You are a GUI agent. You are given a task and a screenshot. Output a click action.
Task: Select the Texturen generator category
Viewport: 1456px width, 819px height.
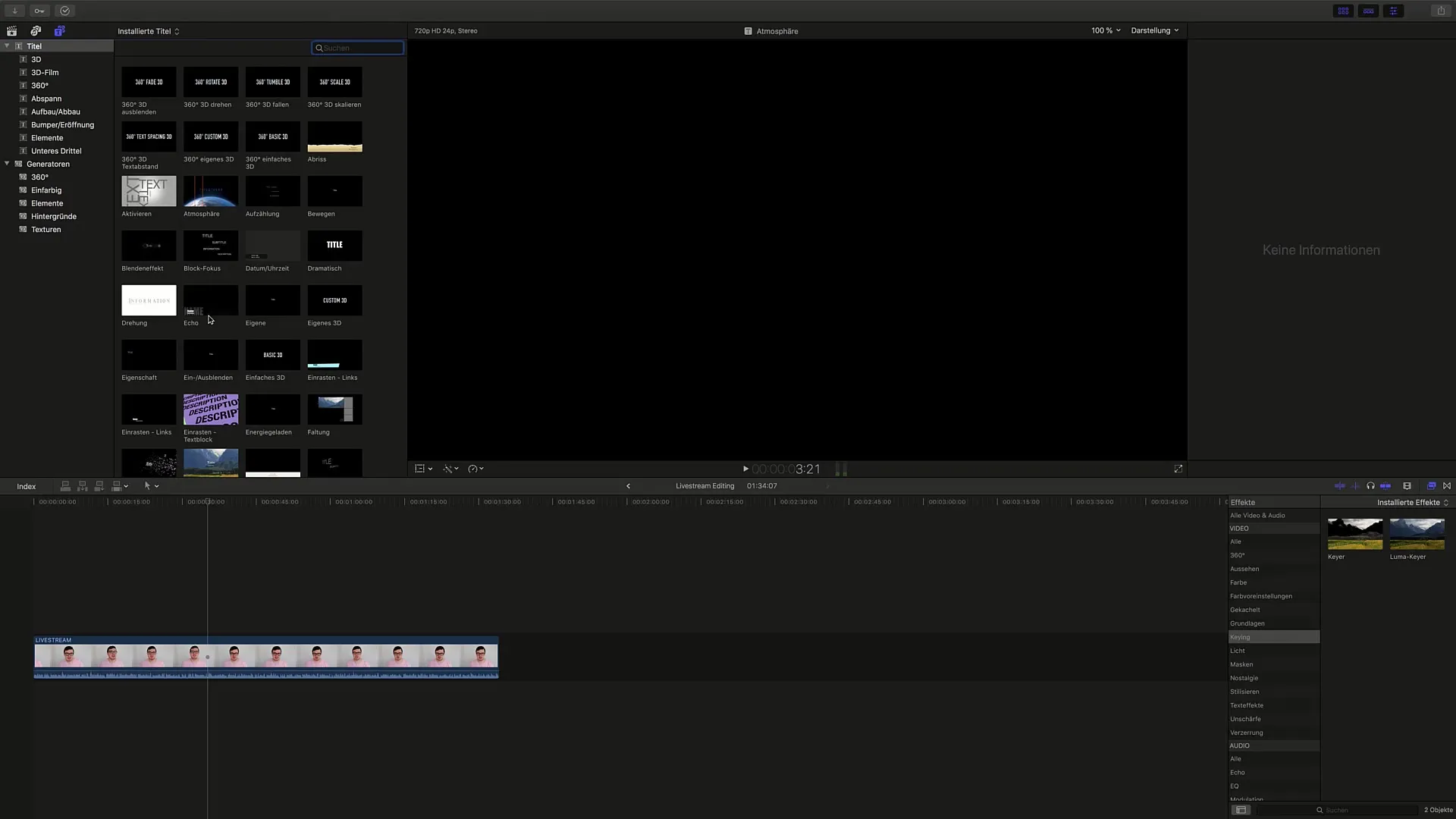(45, 230)
